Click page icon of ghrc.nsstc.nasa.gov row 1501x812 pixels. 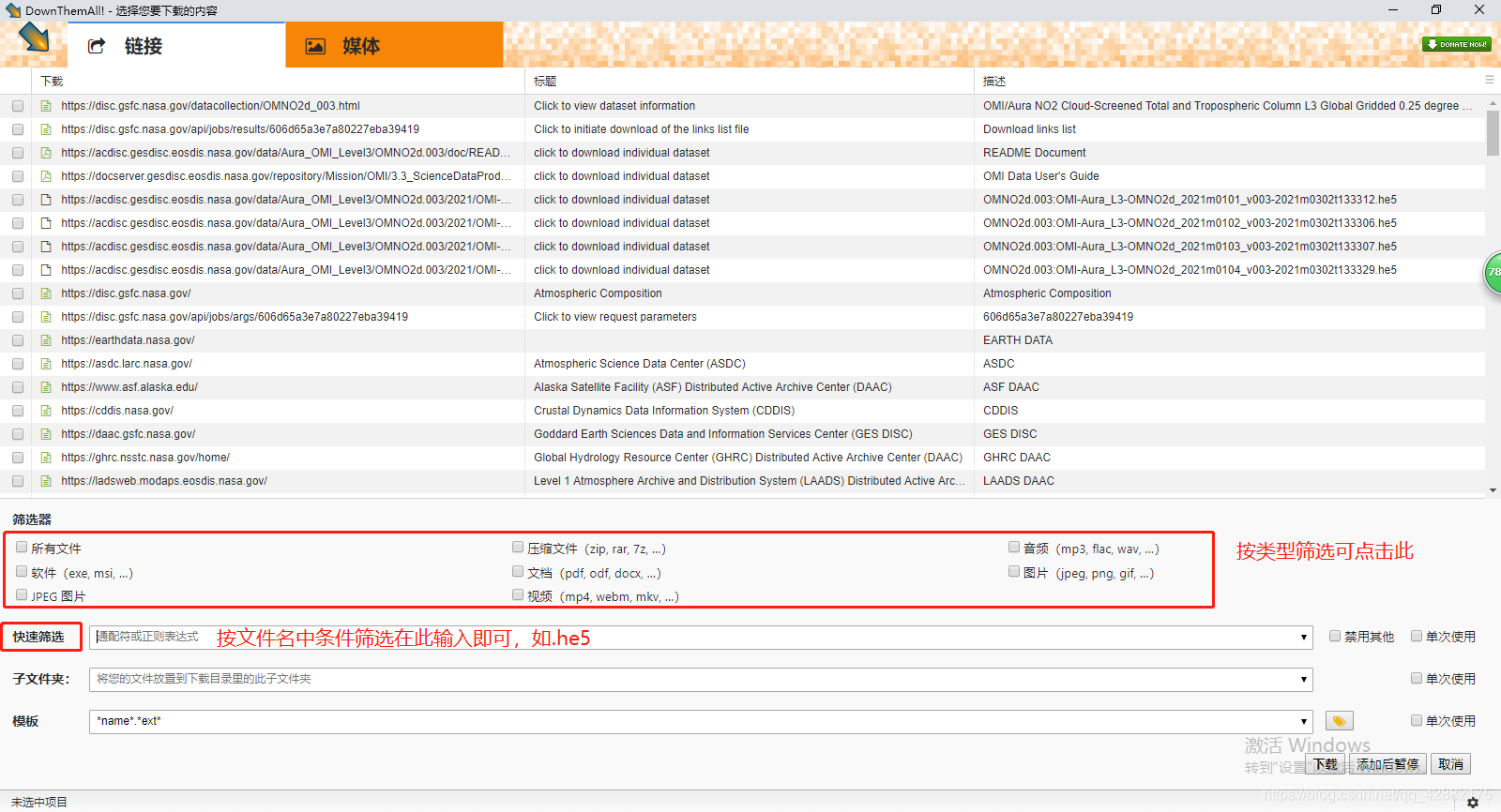tap(46, 458)
